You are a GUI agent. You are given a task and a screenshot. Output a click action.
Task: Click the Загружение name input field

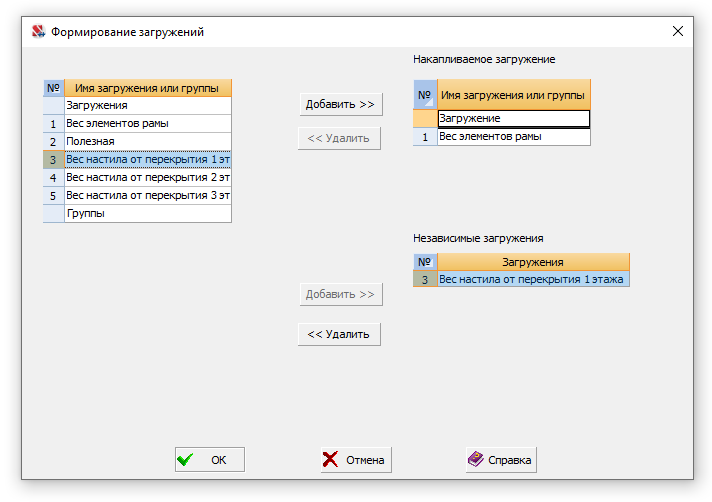coord(514,118)
